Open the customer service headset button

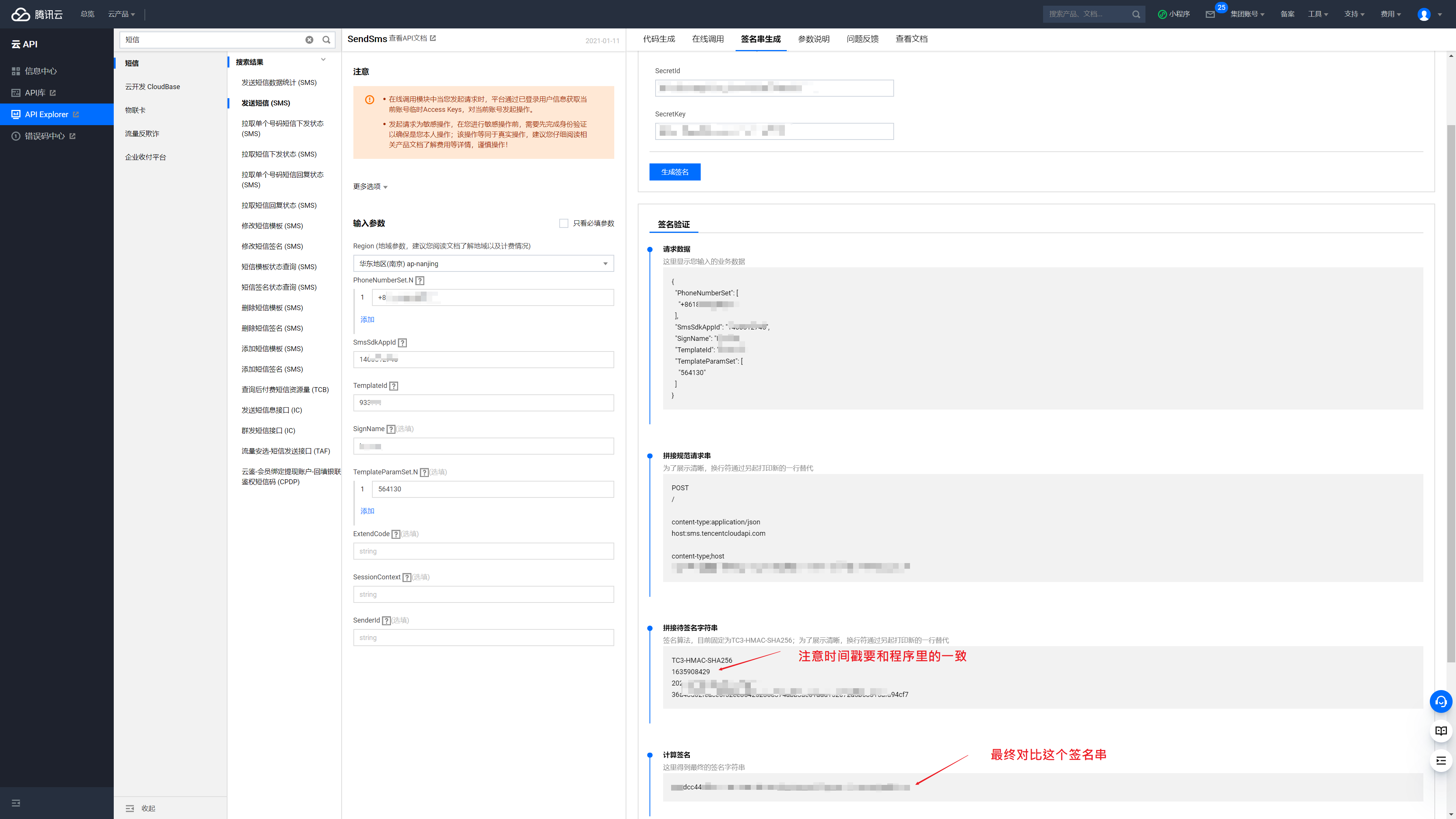[1441, 701]
